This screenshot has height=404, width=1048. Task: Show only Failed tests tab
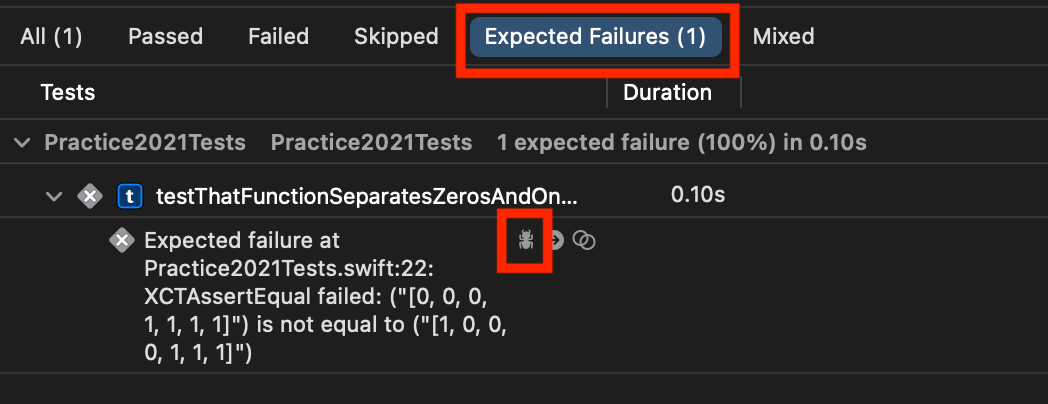pos(278,36)
